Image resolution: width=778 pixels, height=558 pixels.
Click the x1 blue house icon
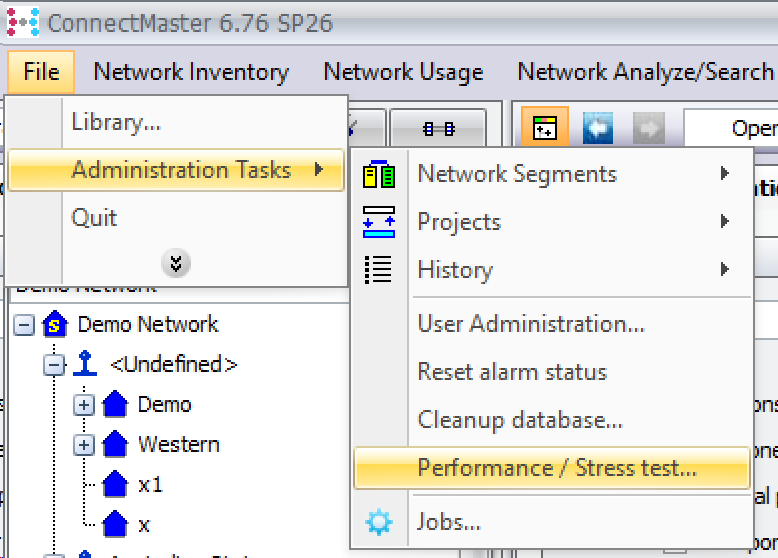(x=115, y=484)
